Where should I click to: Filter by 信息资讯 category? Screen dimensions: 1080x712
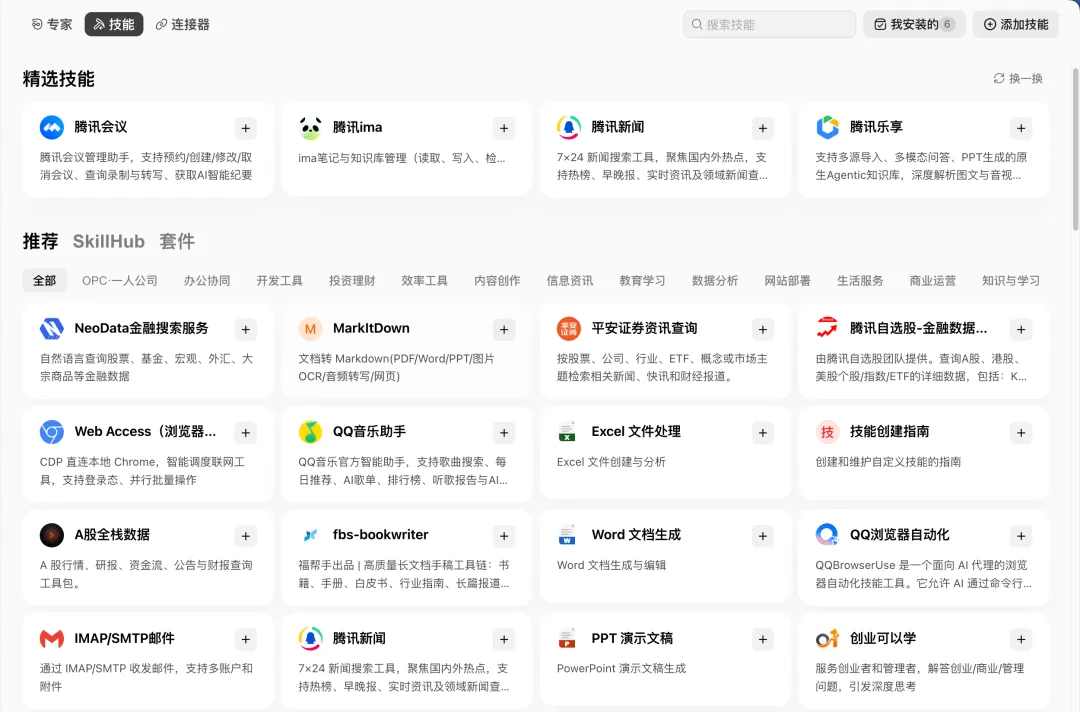pos(570,280)
